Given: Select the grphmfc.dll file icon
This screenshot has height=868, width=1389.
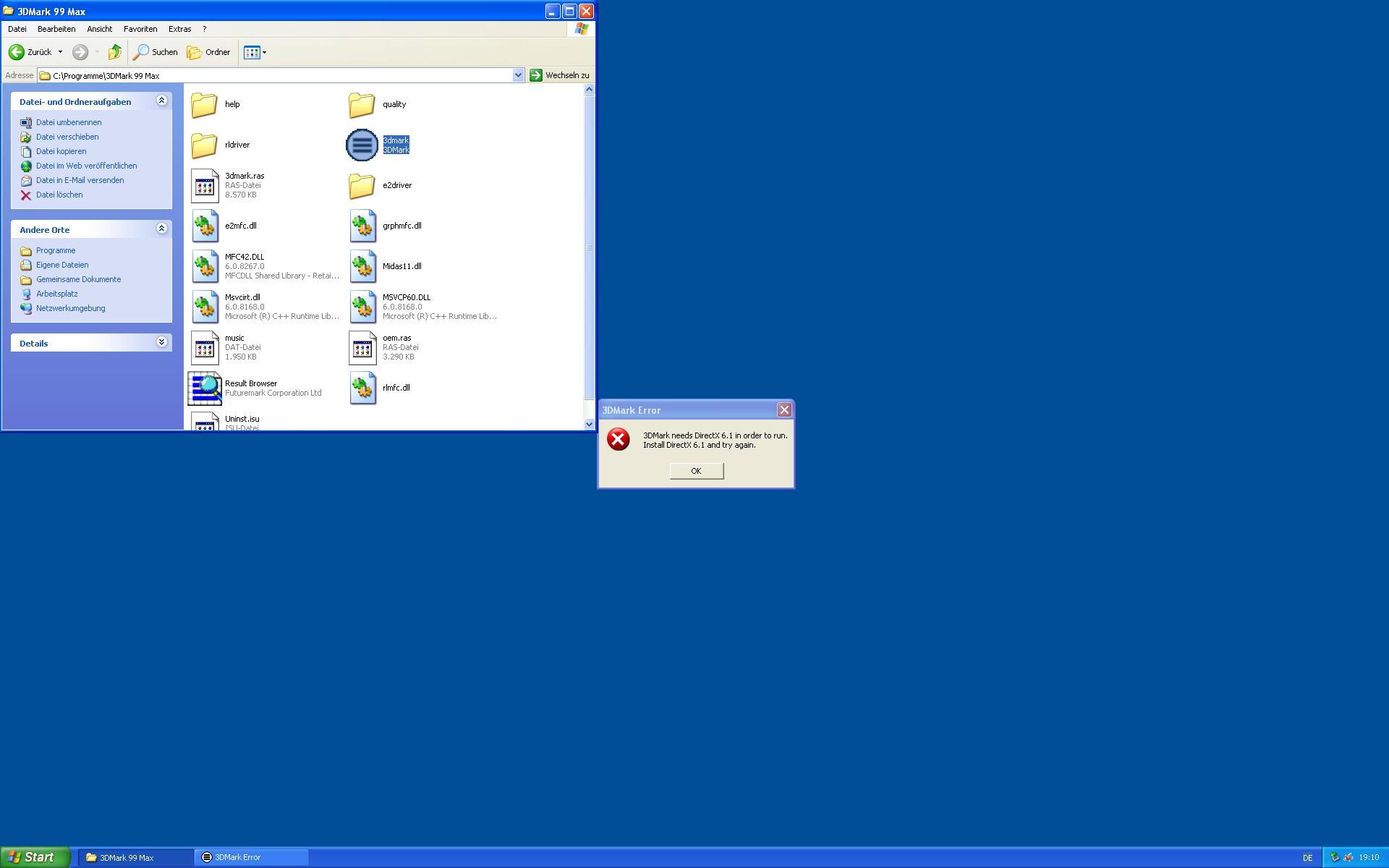Looking at the screenshot, I should click(x=362, y=226).
